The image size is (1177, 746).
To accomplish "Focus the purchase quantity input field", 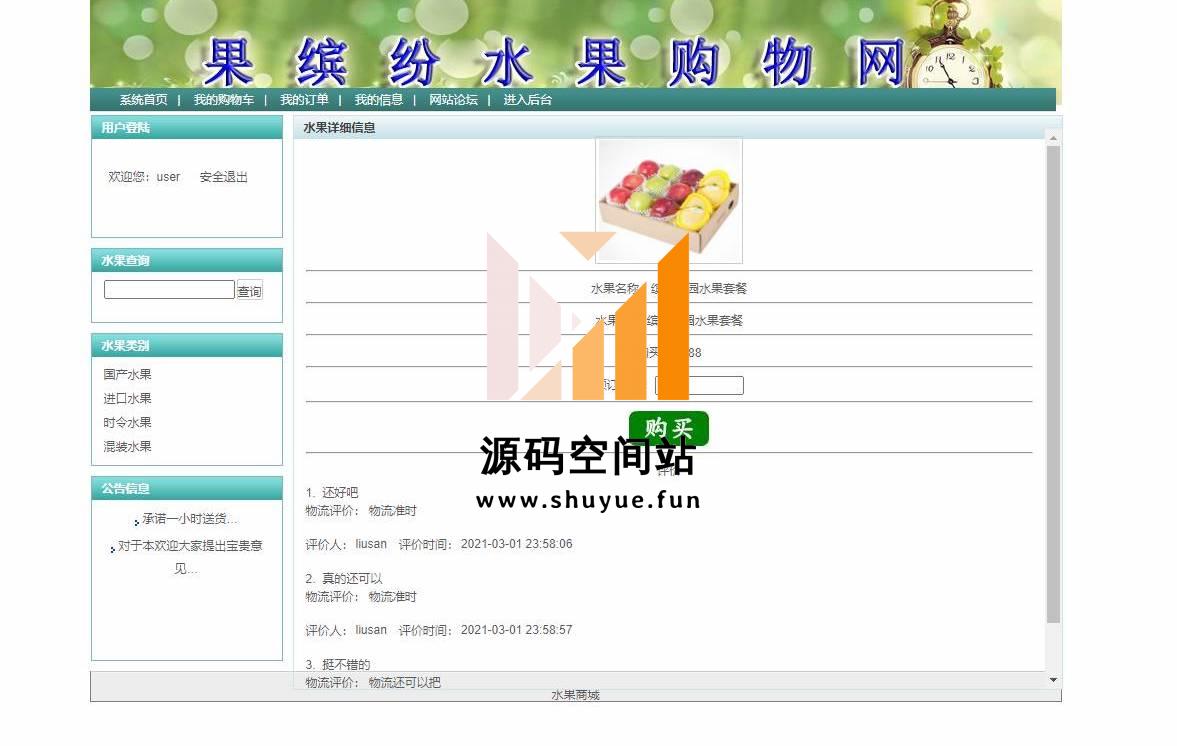I will click(x=700, y=386).
